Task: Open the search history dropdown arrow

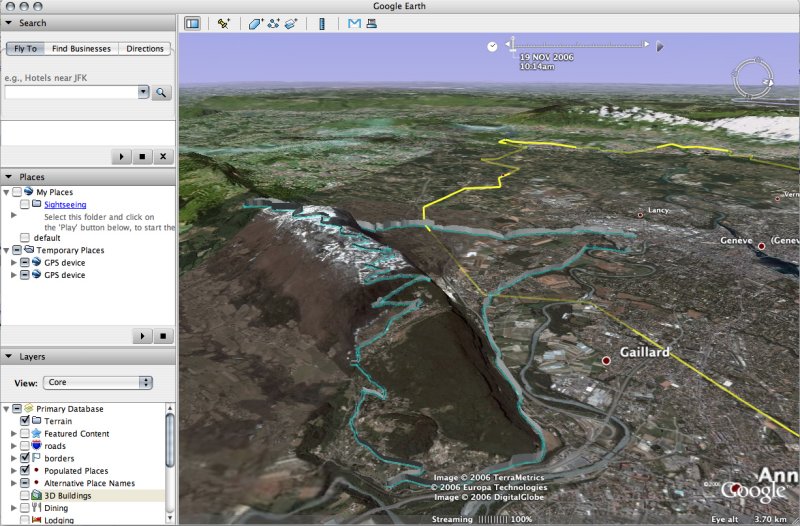Action: click(x=143, y=92)
